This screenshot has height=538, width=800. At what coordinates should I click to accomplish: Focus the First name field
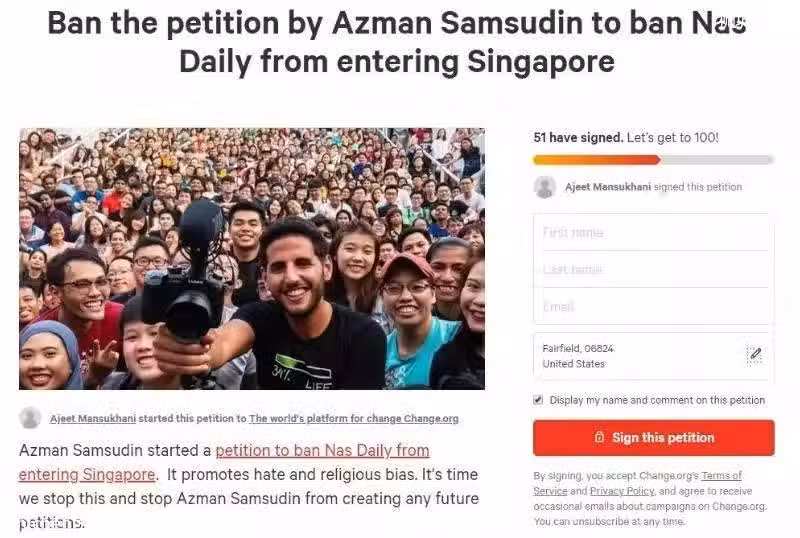pos(655,233)
